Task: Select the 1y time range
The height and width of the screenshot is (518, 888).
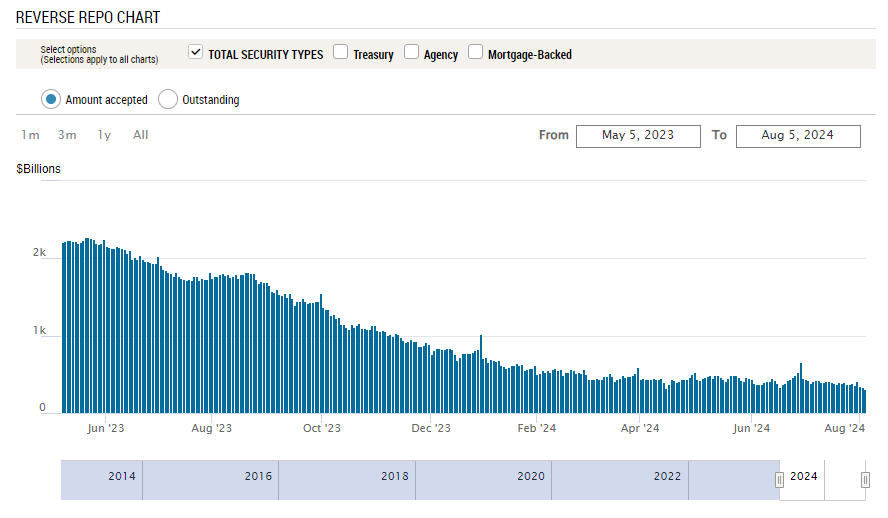Action: 104,135
